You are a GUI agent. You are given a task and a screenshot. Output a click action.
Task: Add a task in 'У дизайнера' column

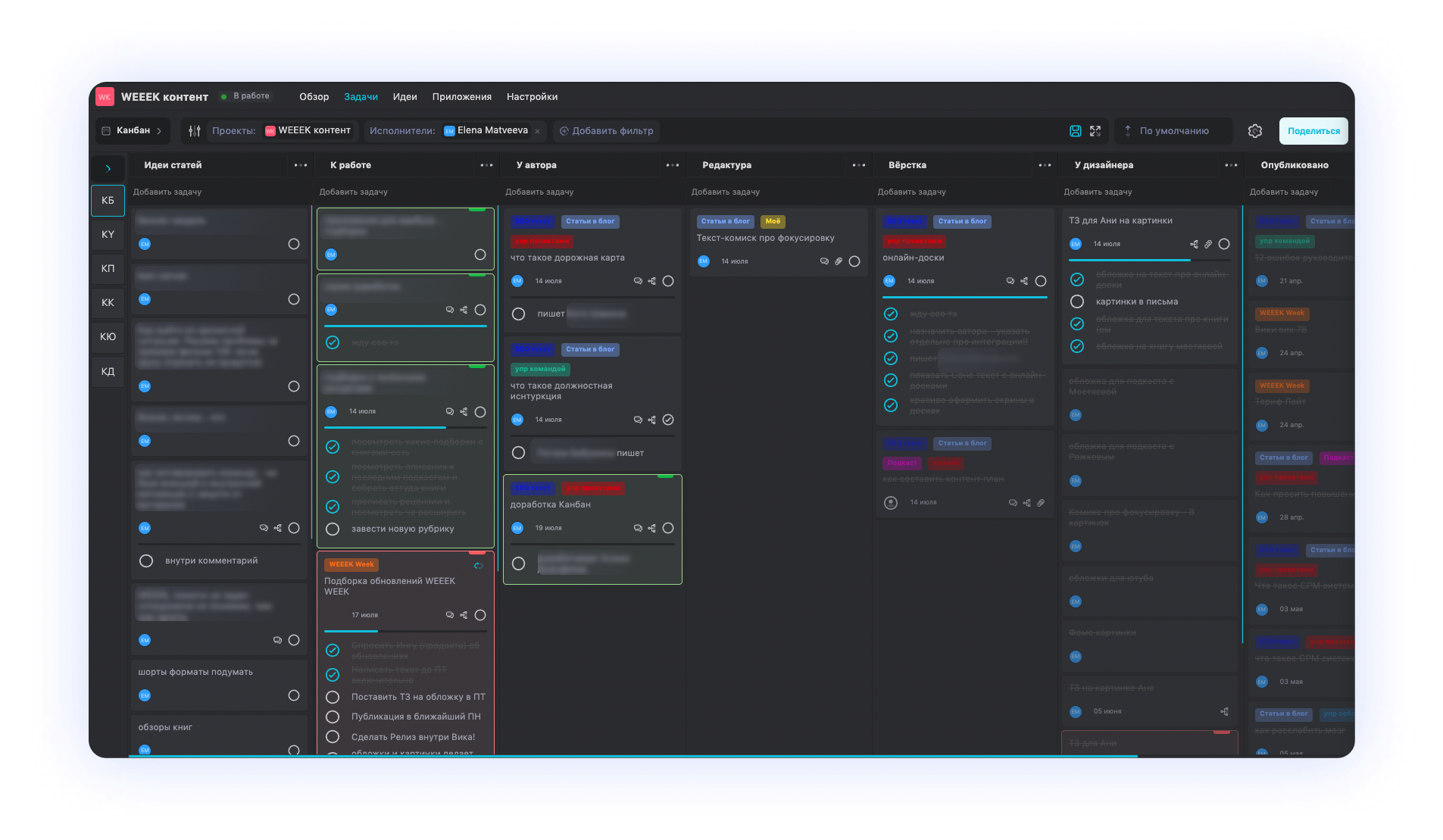1098,192
